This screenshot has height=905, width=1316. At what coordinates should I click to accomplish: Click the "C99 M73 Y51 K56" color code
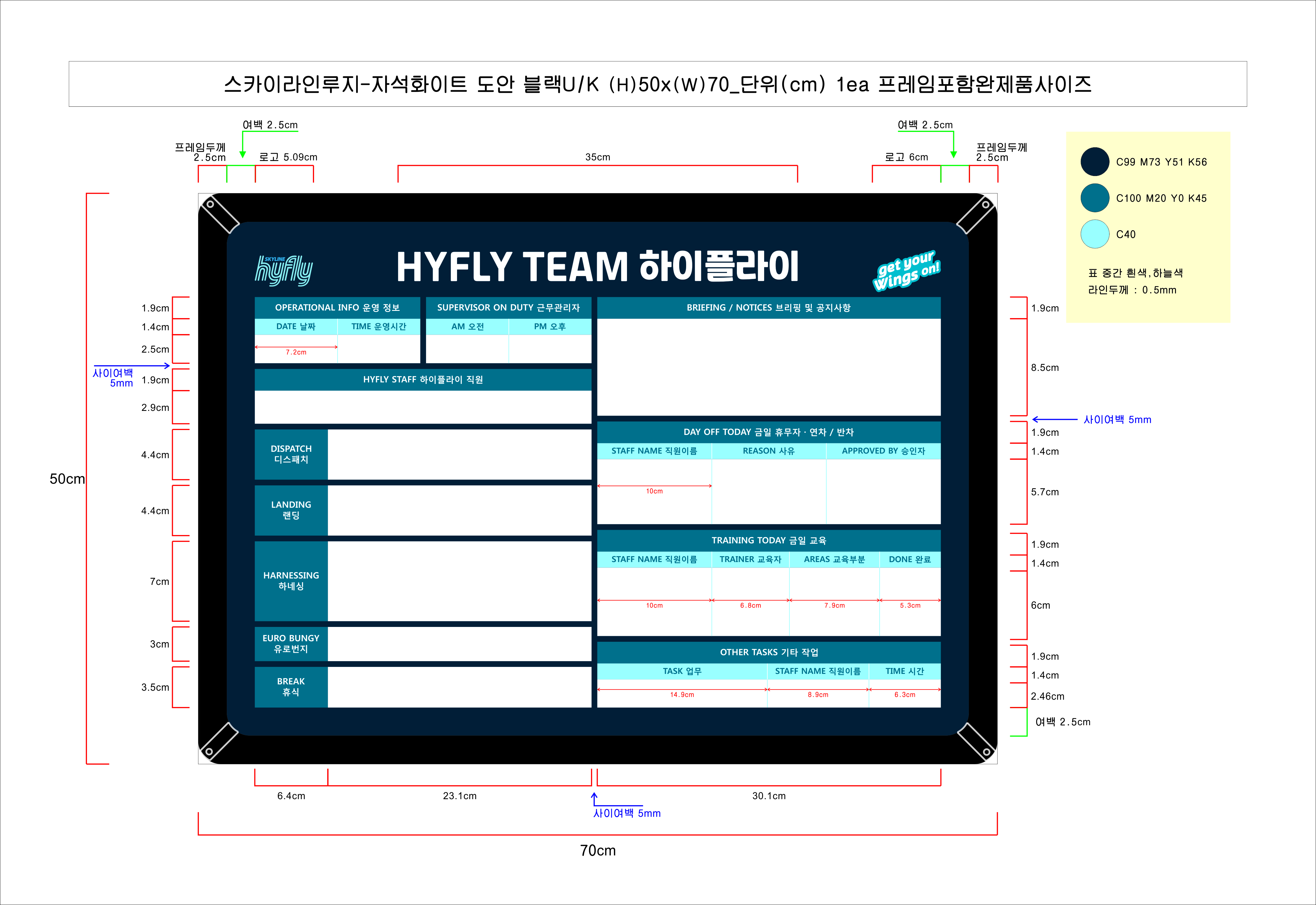pyautogui.click(x=1161, y=162)
